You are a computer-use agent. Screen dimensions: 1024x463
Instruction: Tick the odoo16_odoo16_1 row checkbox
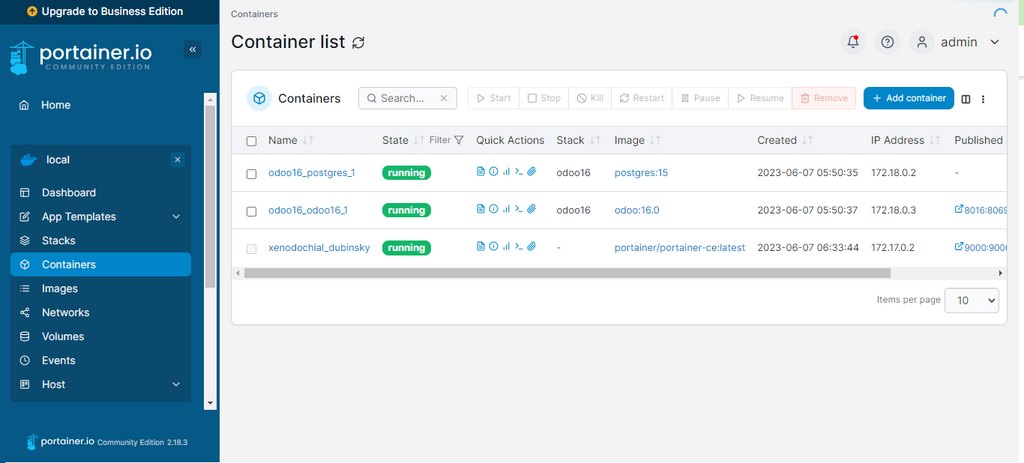pyautogui.click(x=252, y=211)
